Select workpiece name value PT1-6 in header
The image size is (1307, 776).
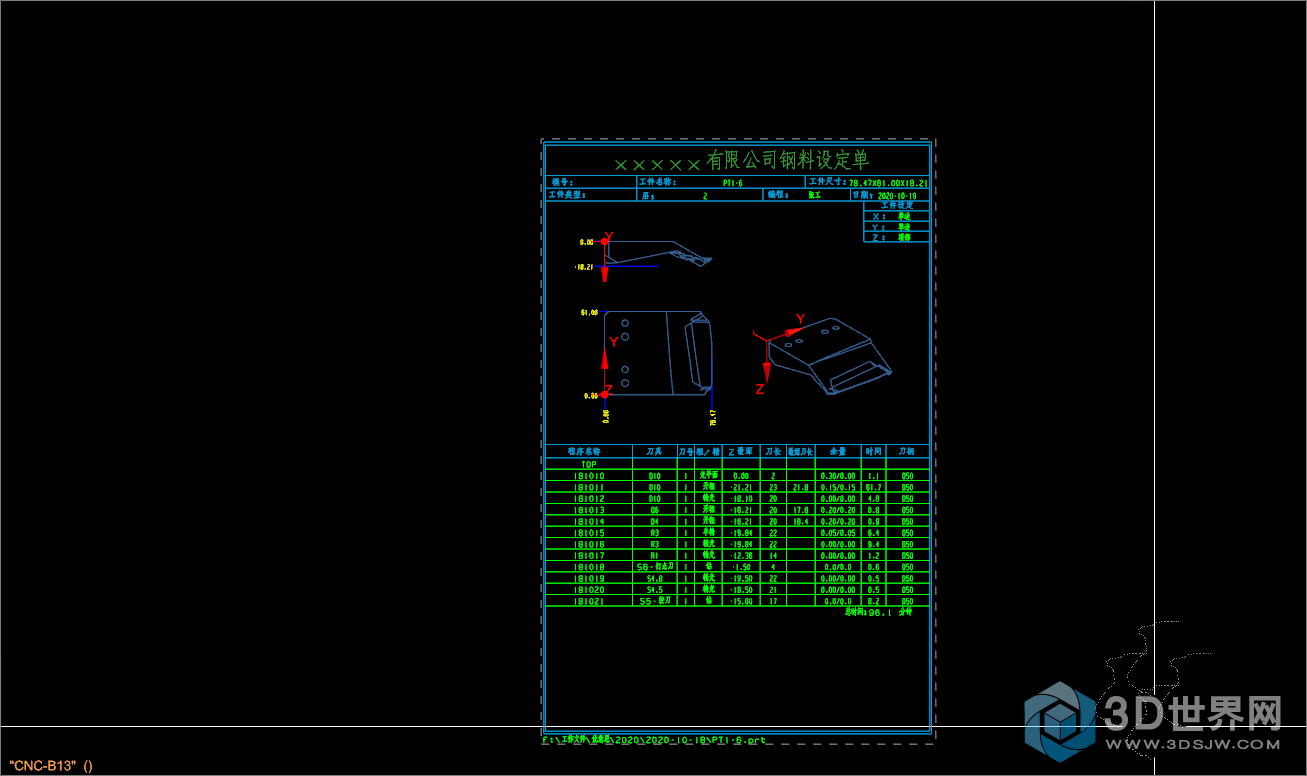coord(733,183)
